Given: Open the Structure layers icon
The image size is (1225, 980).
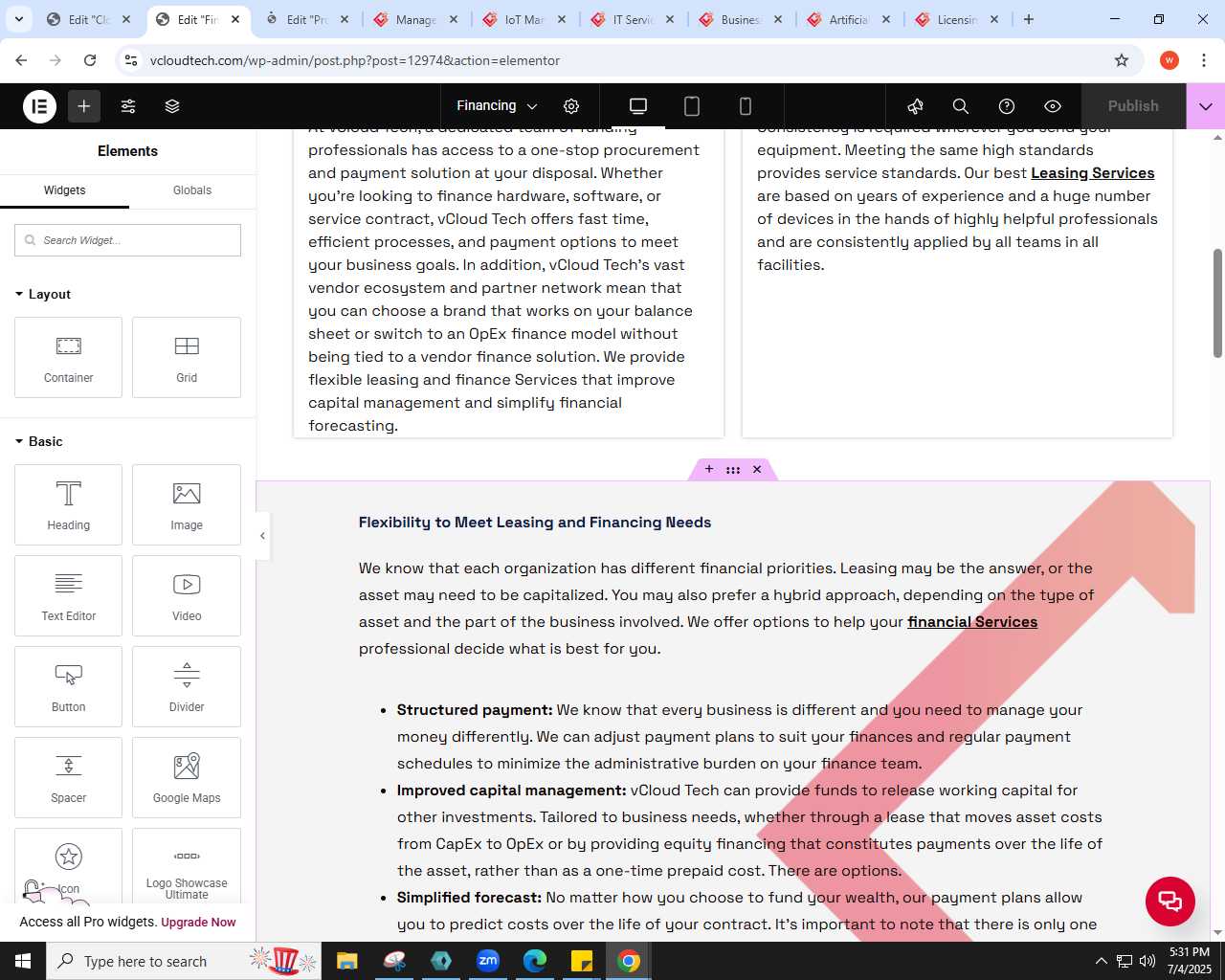Looking at the screenshot, I should point(172,106).
